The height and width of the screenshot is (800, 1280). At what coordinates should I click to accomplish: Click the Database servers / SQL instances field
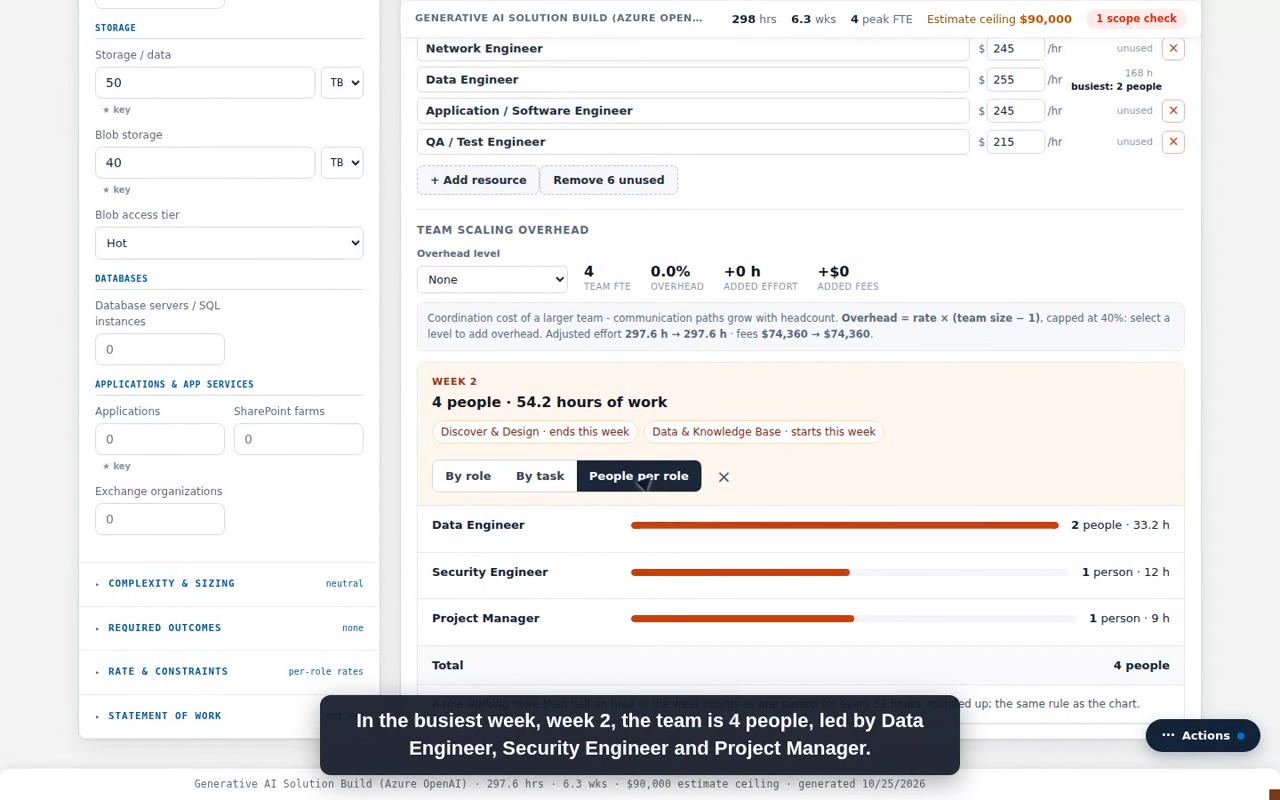click(x=160, y=350)
